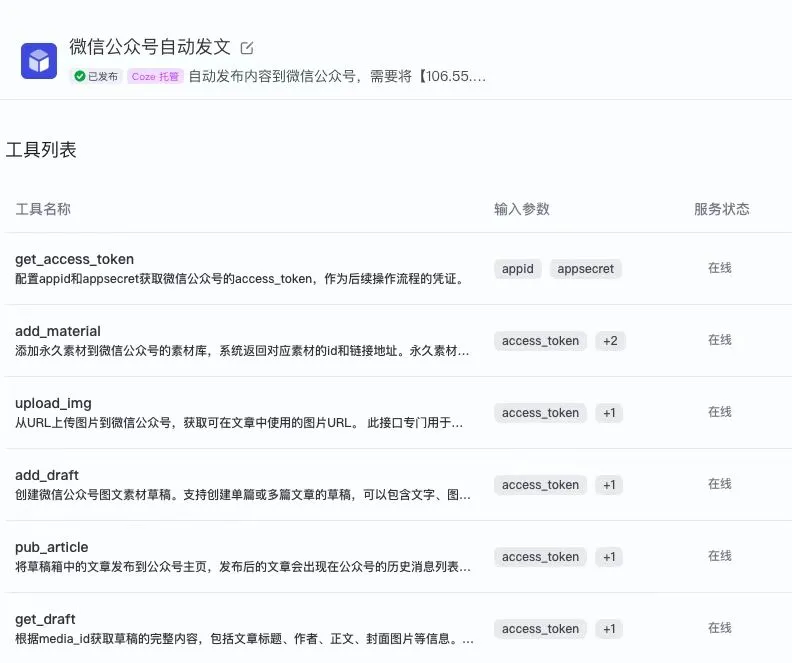This screenshot has width=792, height=663.
Task: Open the get_access_token tool
Action: 75,259
